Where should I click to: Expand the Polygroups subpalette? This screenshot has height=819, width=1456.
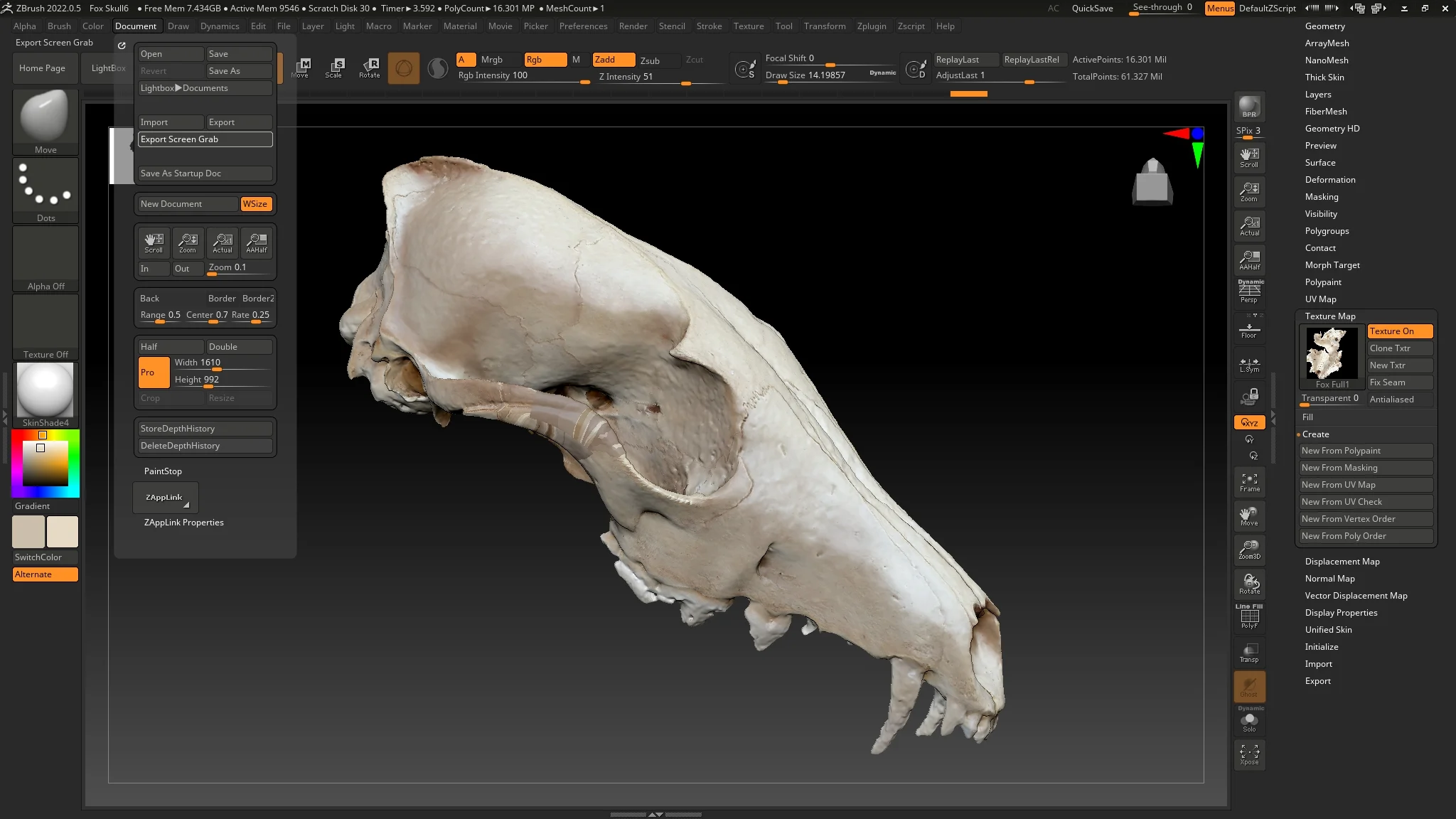(1327, 231)
